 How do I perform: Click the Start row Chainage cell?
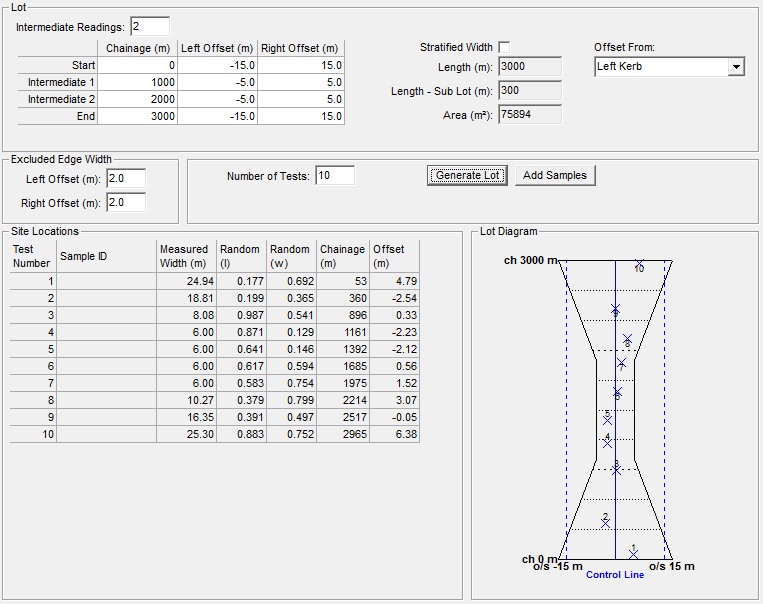coord(138,65)
